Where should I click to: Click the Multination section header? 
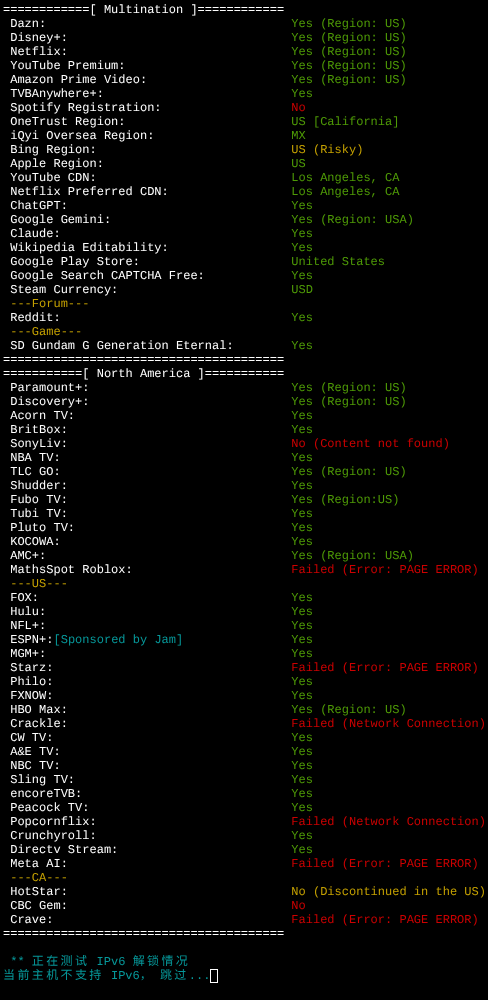(x=144, y=10)
